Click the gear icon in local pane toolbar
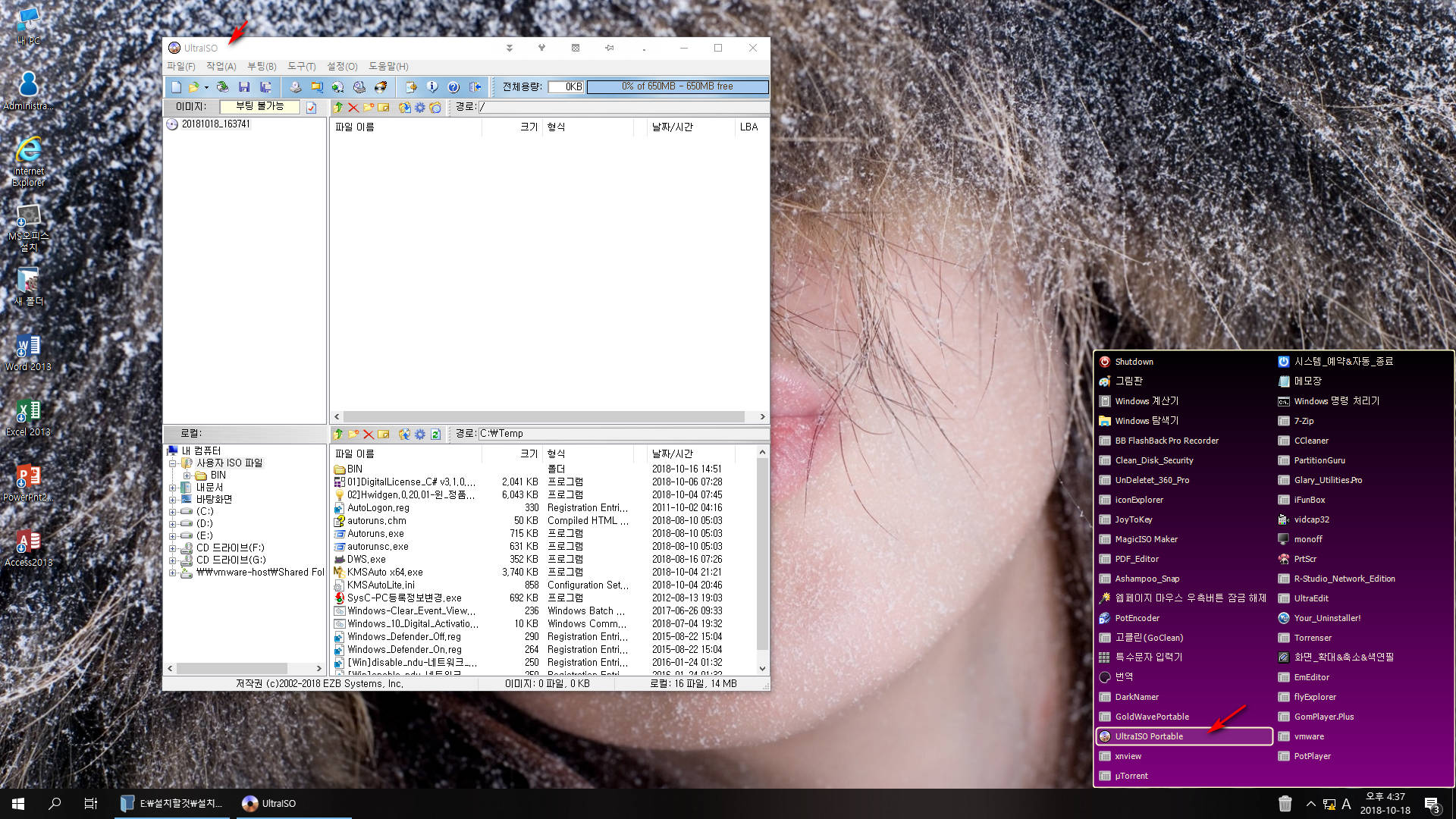 pyautogui.click(x=419, y=435)
